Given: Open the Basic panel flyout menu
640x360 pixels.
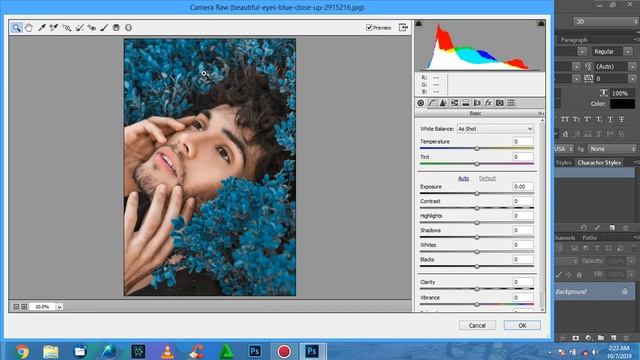Looking at the screenshot, I should 540,113.
